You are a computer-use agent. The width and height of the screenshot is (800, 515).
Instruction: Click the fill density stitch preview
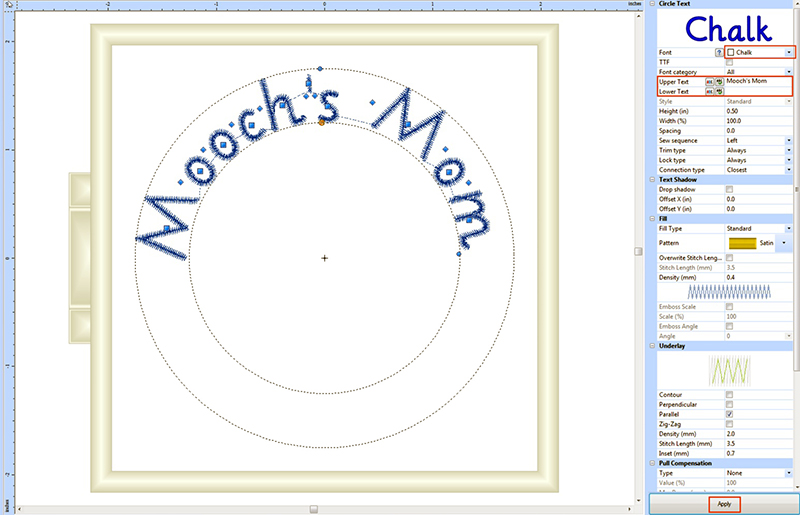tap(729, 292)
